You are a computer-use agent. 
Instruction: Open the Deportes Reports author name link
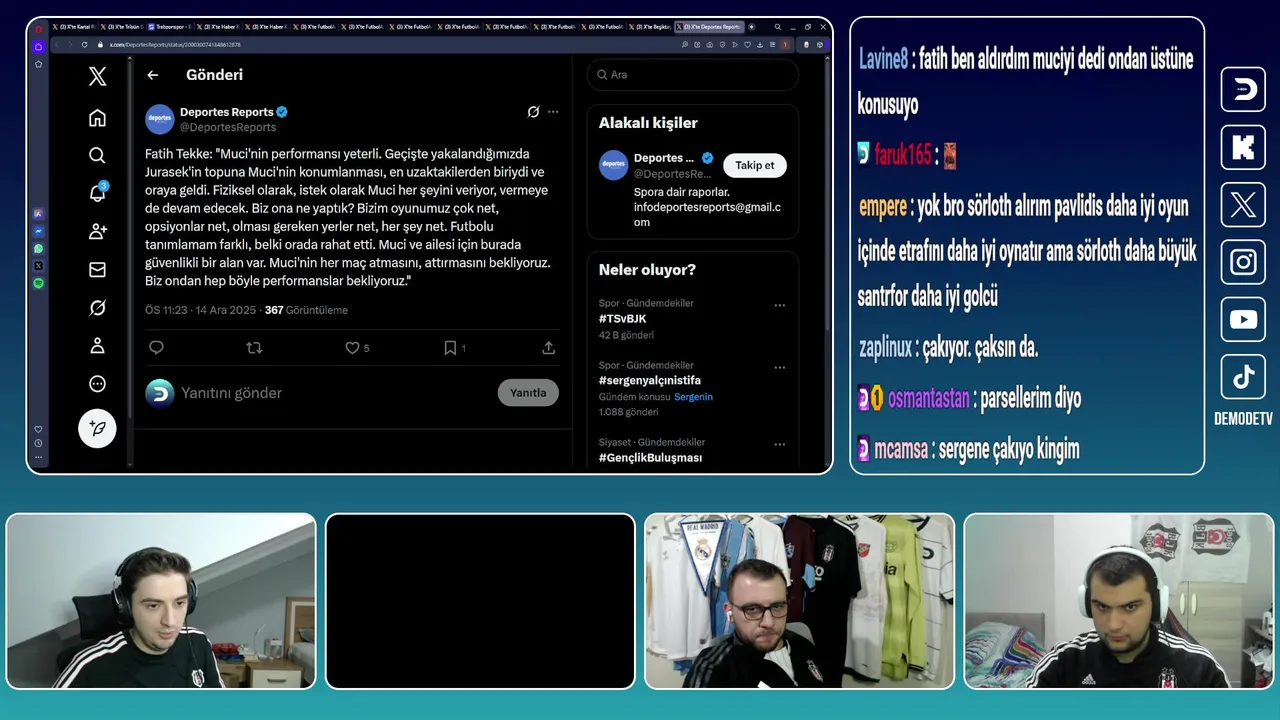pos(227,112)
